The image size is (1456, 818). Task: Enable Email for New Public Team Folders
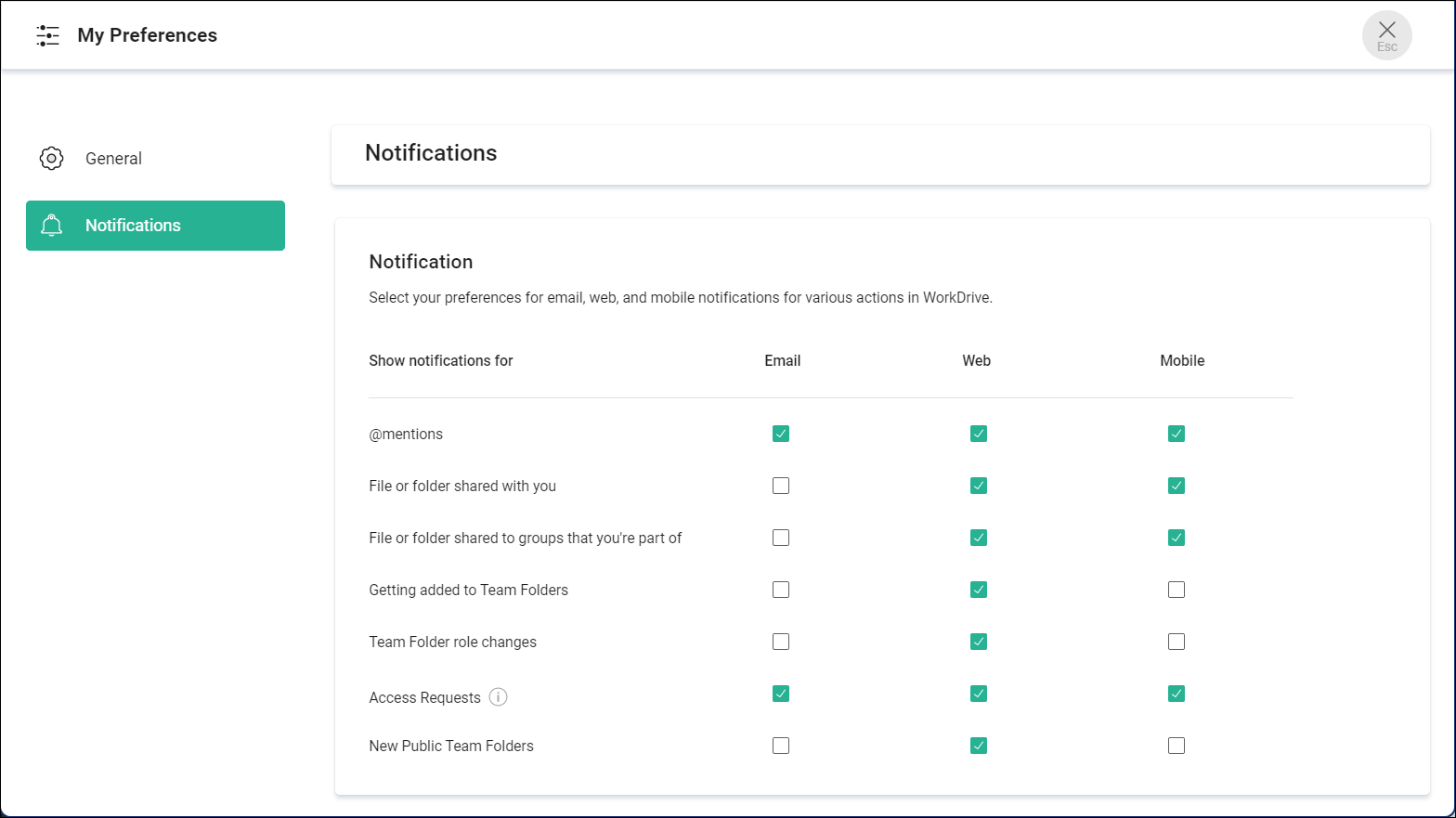pos(781,746)
